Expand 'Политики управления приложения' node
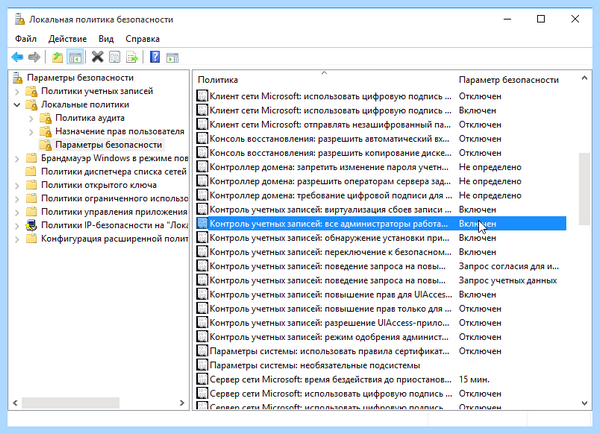This screenshot has height=434, width=600. coord(17,212)
